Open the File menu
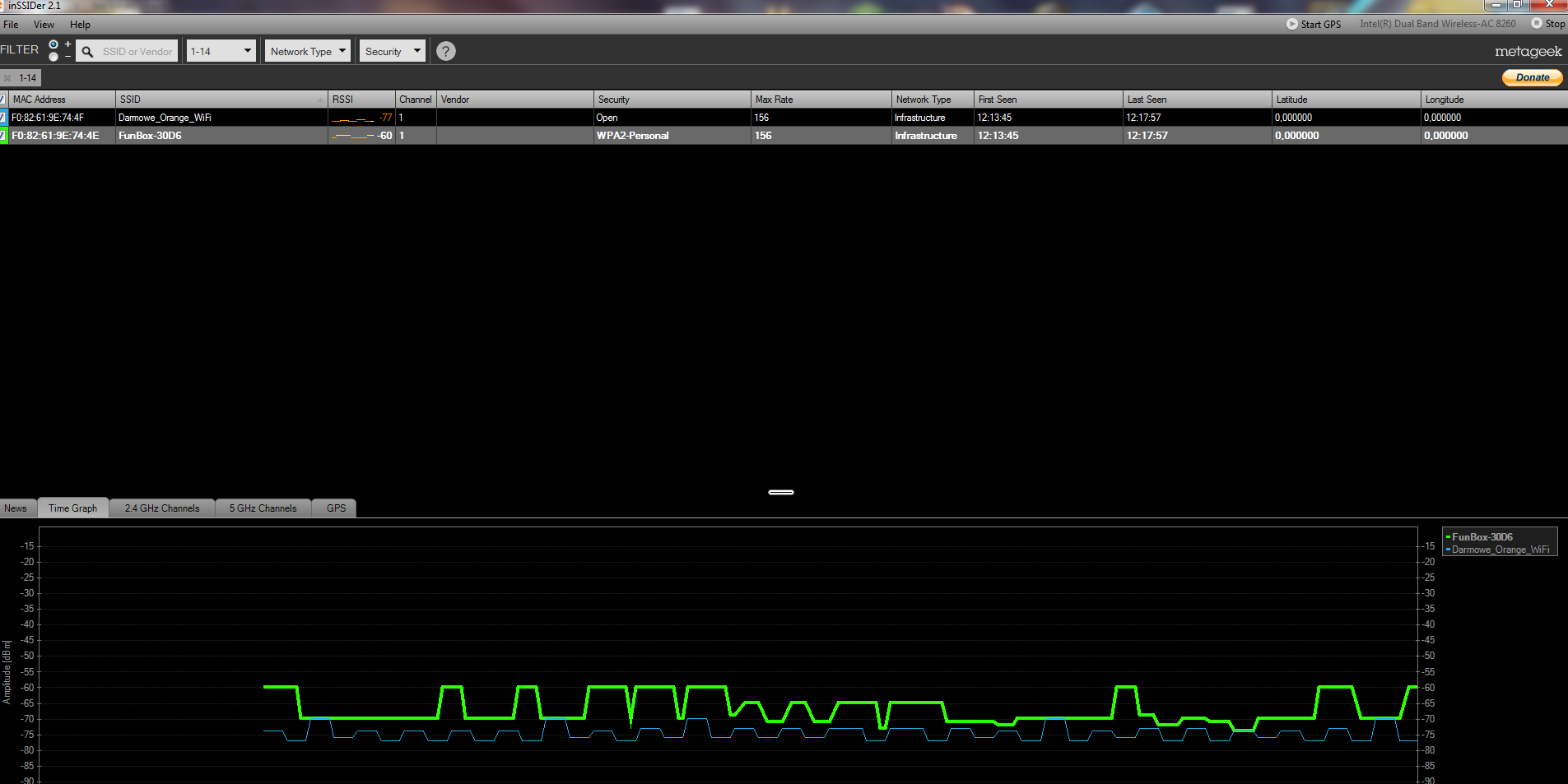 coord(11,25)
